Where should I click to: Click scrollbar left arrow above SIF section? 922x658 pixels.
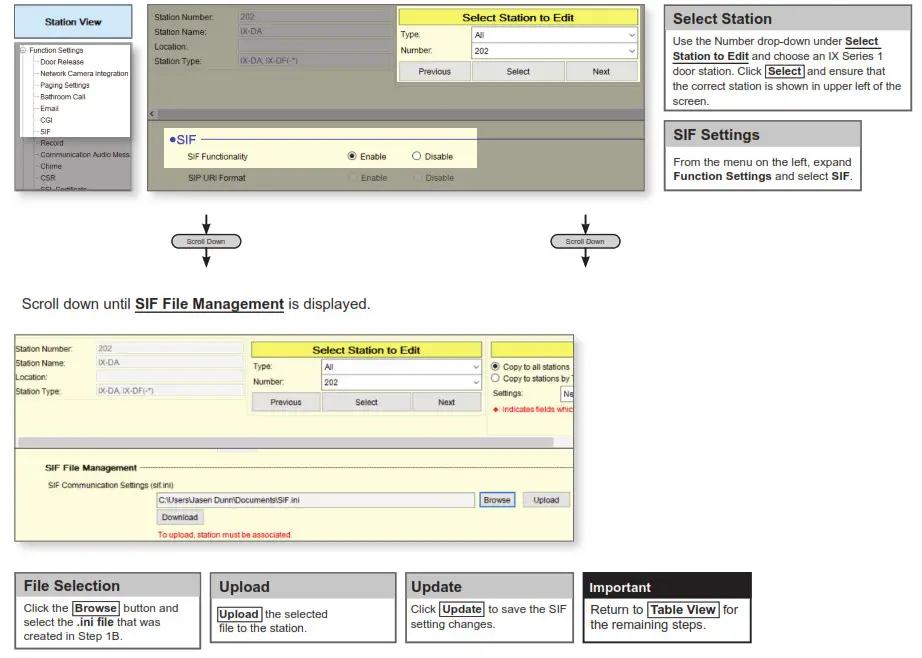152,113
